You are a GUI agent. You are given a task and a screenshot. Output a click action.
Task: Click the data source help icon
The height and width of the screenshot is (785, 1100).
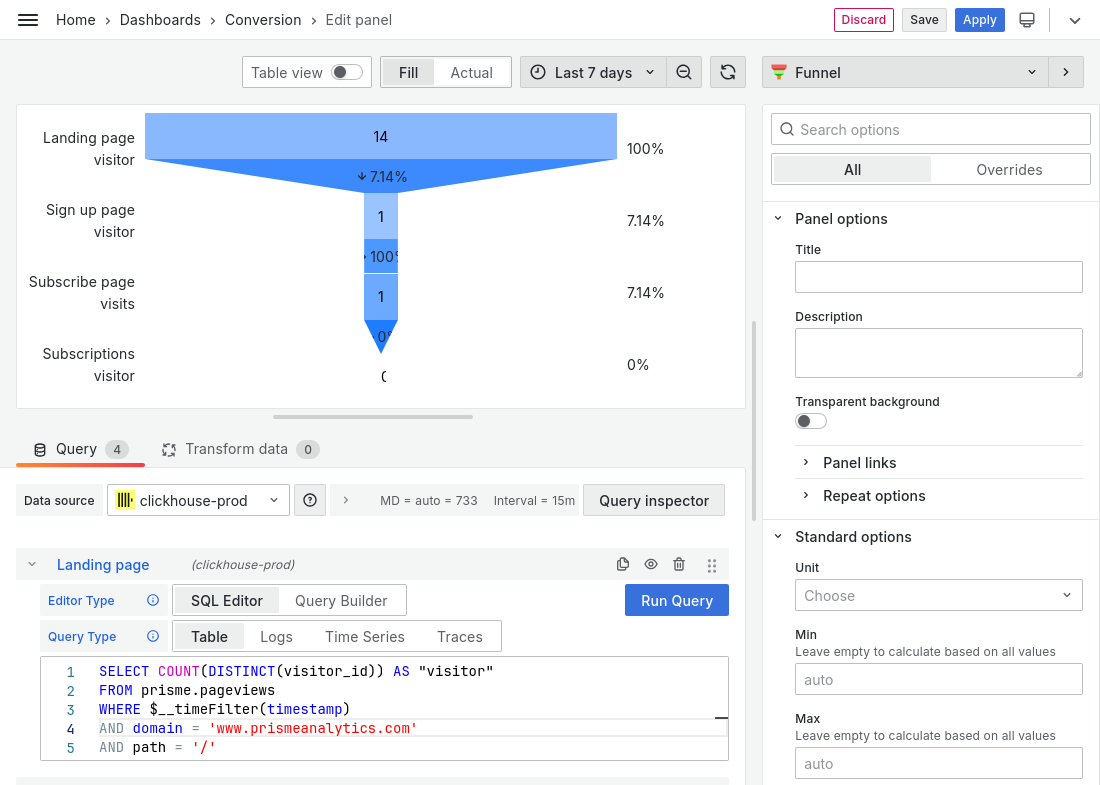310,500
